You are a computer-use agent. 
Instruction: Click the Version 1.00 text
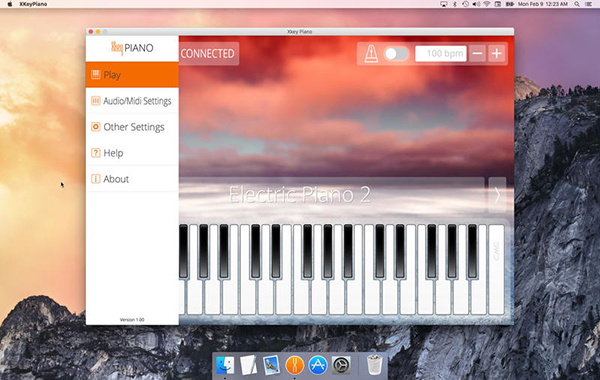coord(132,320)
